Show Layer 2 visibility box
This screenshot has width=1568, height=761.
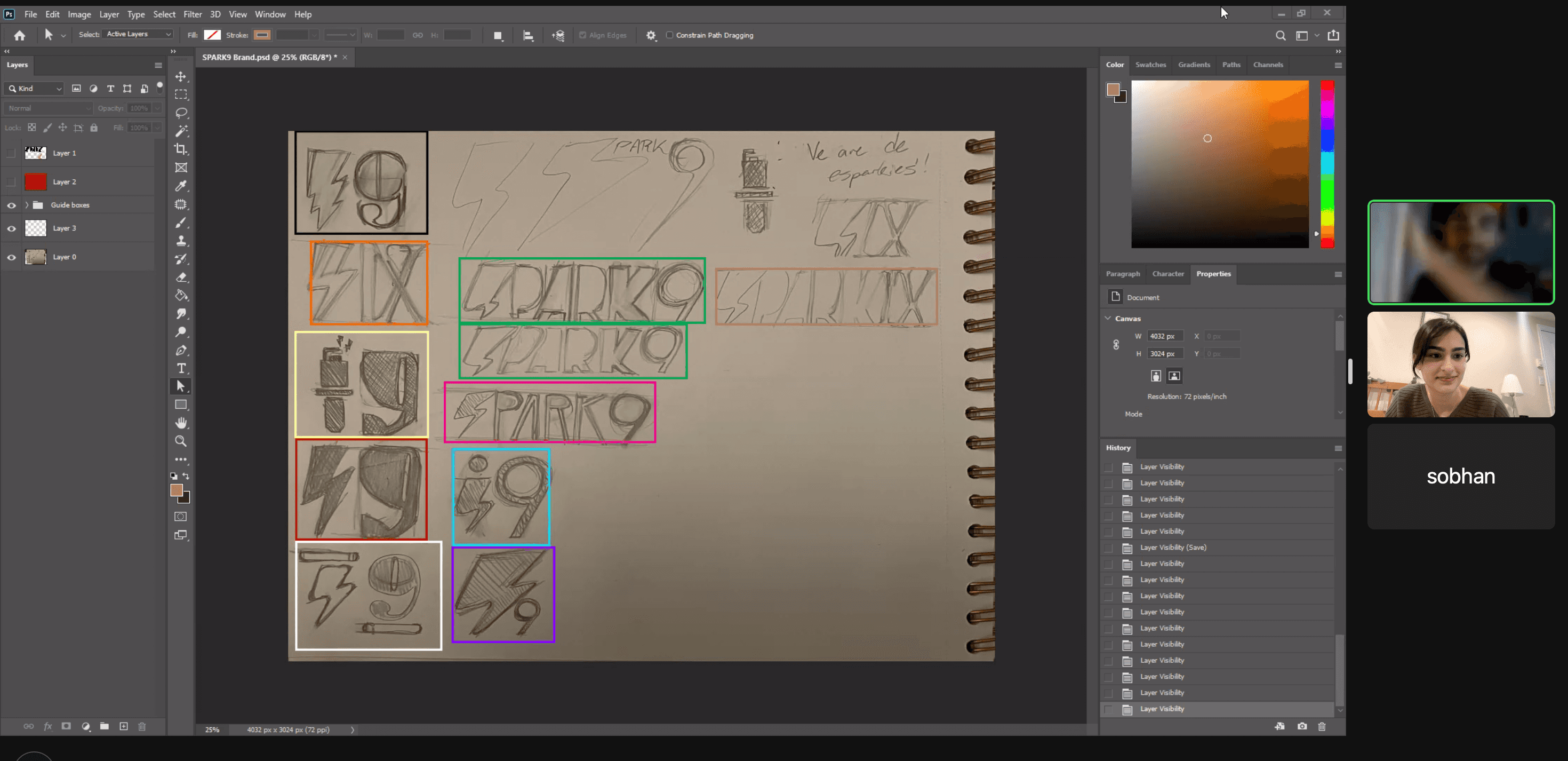11,181
